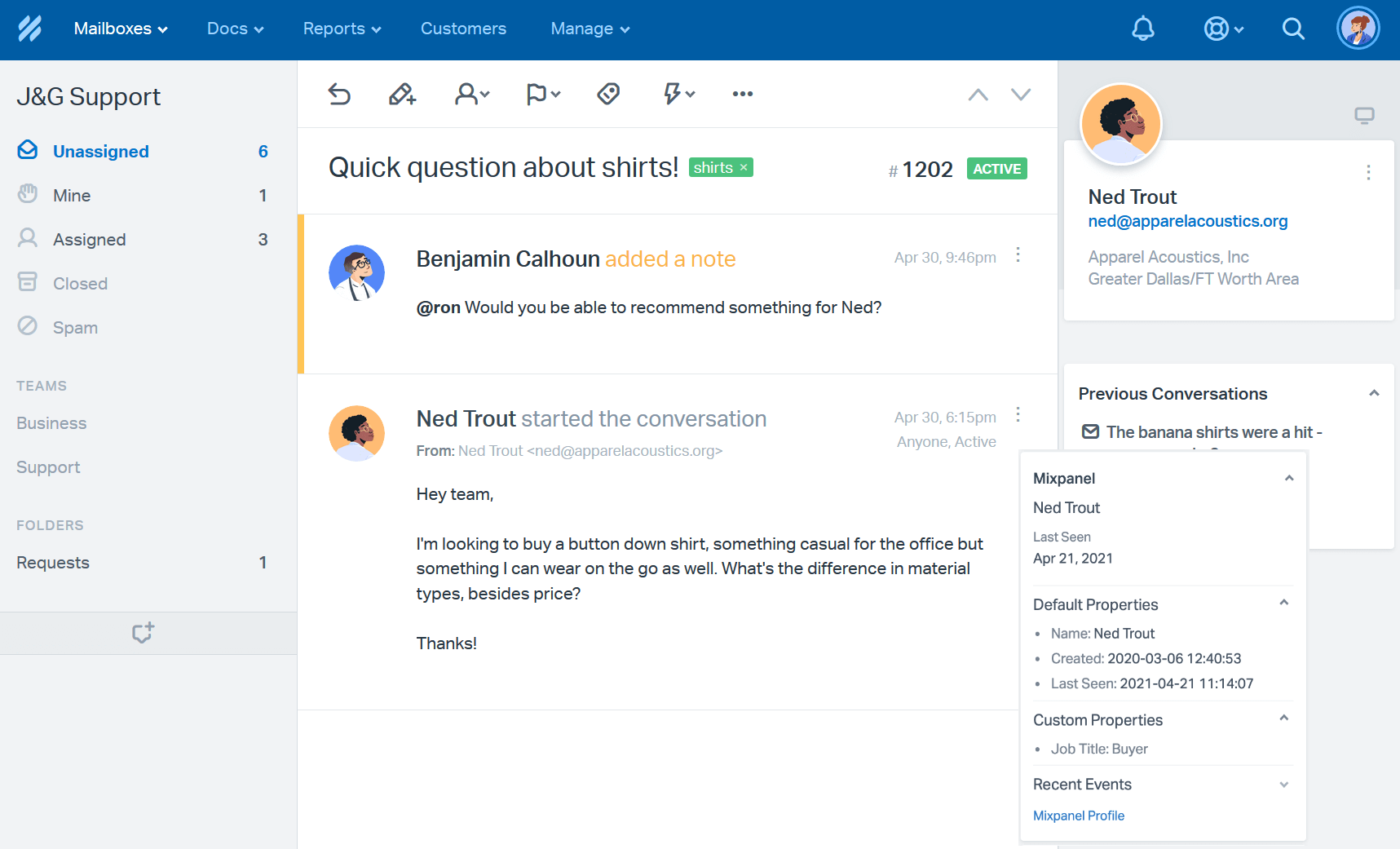Expand the Recent Events section

coord(1283,785)
